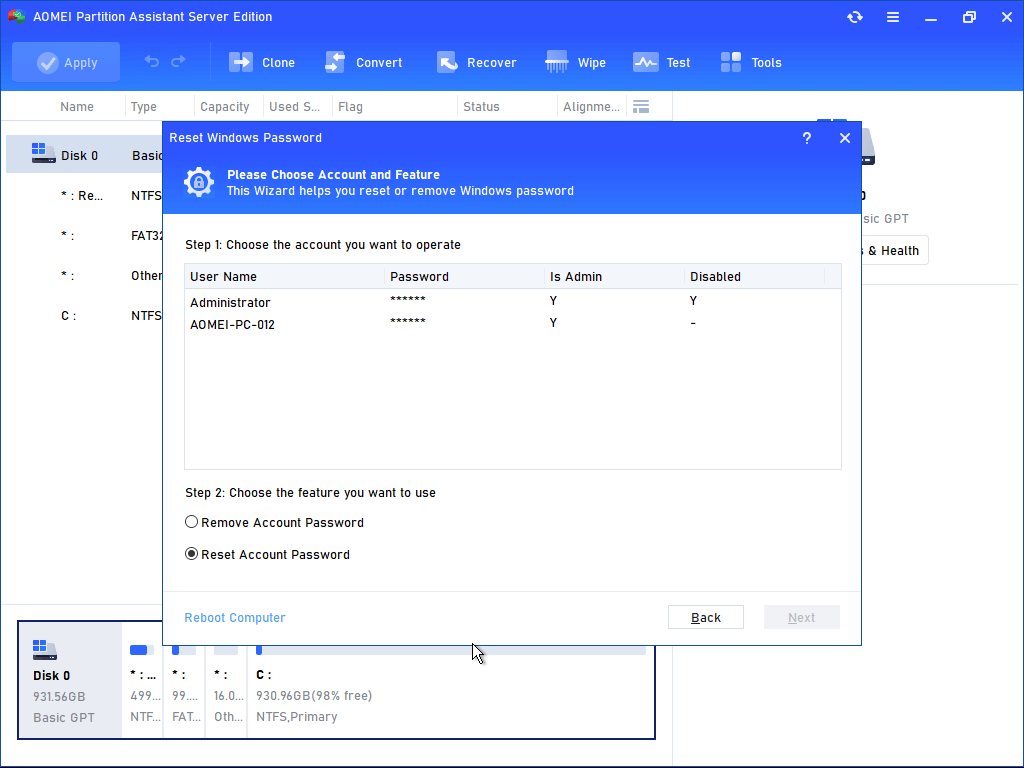Click the Next button

tap(801, 617)
